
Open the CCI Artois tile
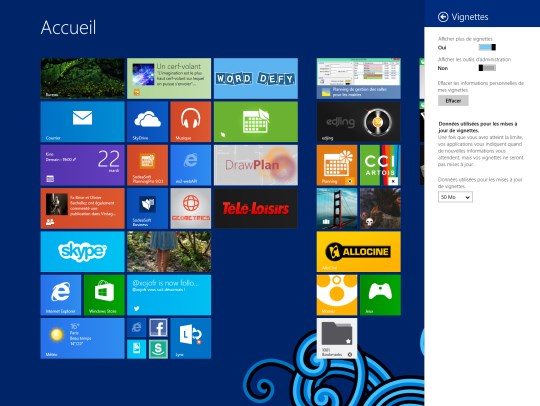[x=381, y=165]
